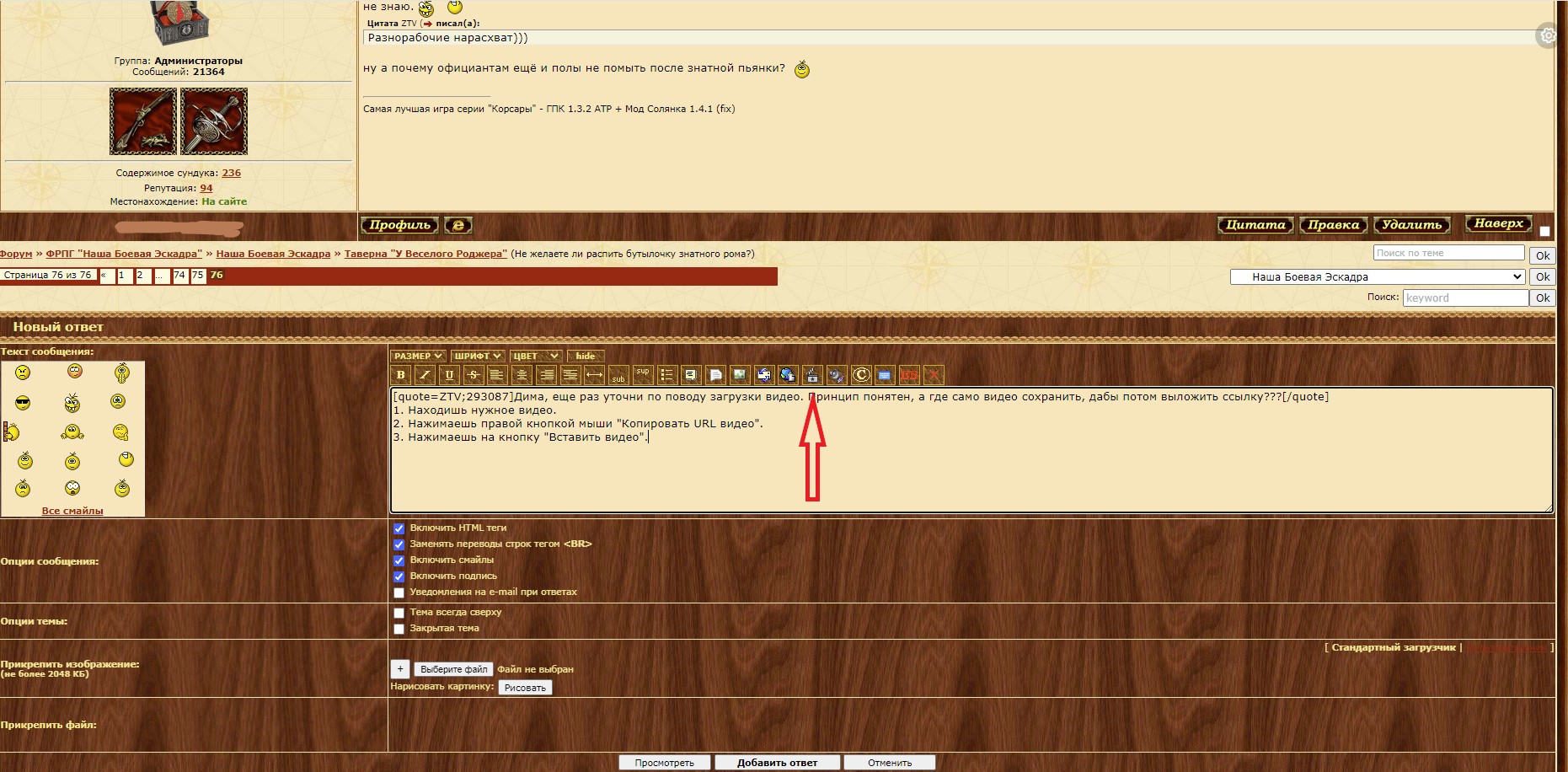Click the subscript 'sub' button
The width and height of the screenshot is (1568, 772).
tap(618, 376)
